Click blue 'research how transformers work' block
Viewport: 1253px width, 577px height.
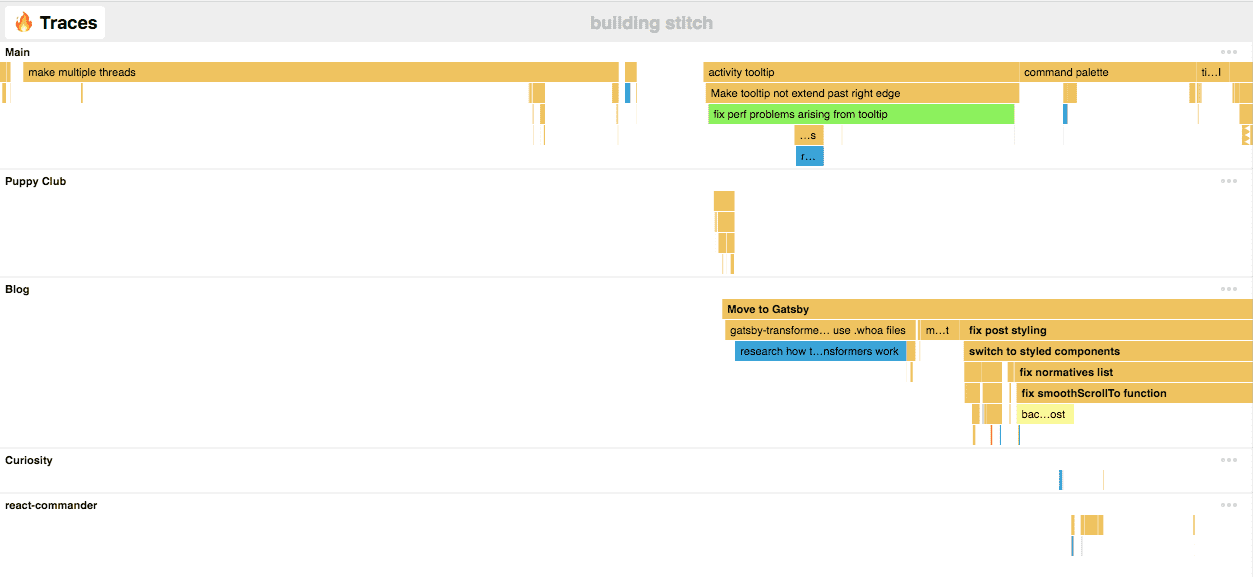pos(820,351)
